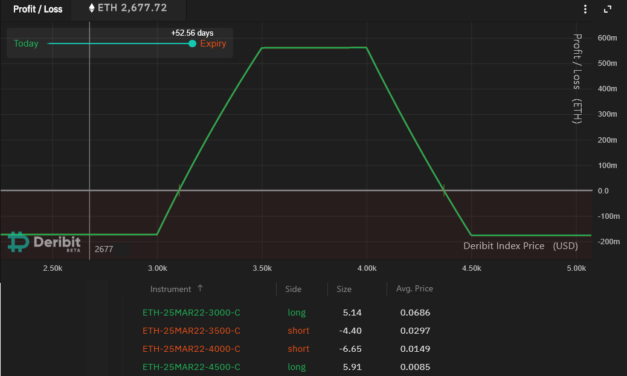Click average price 0.0686
Viewport: 627px width, 376px height.
(x=415, y=312)
